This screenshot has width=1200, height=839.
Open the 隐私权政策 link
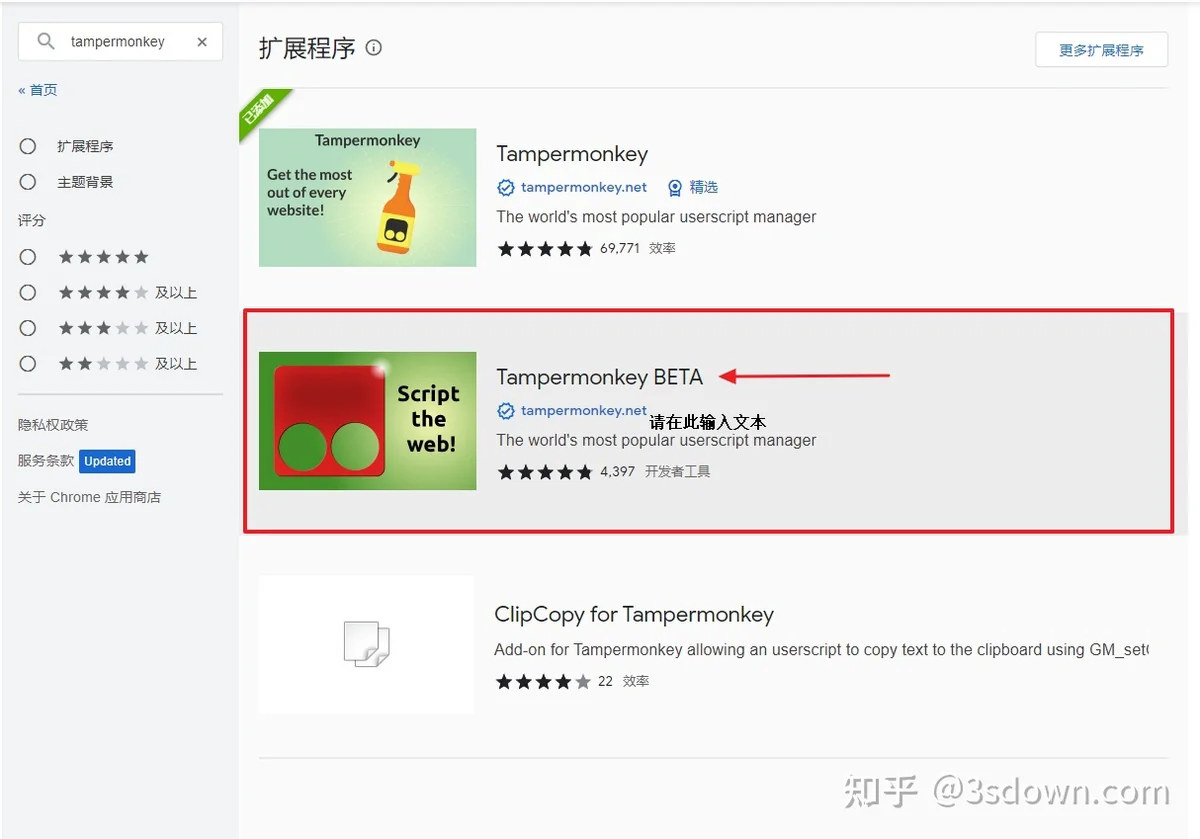pos(53,425)
